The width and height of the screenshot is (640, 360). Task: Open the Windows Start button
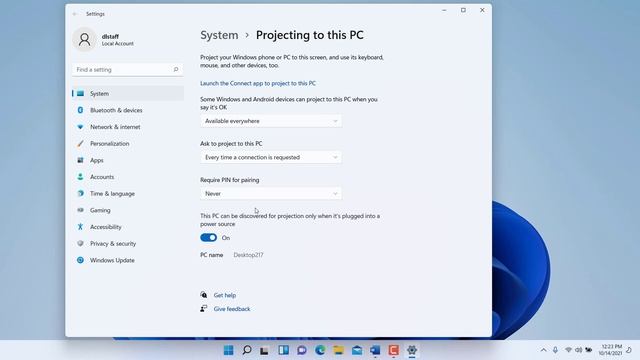tap(229, 350)
